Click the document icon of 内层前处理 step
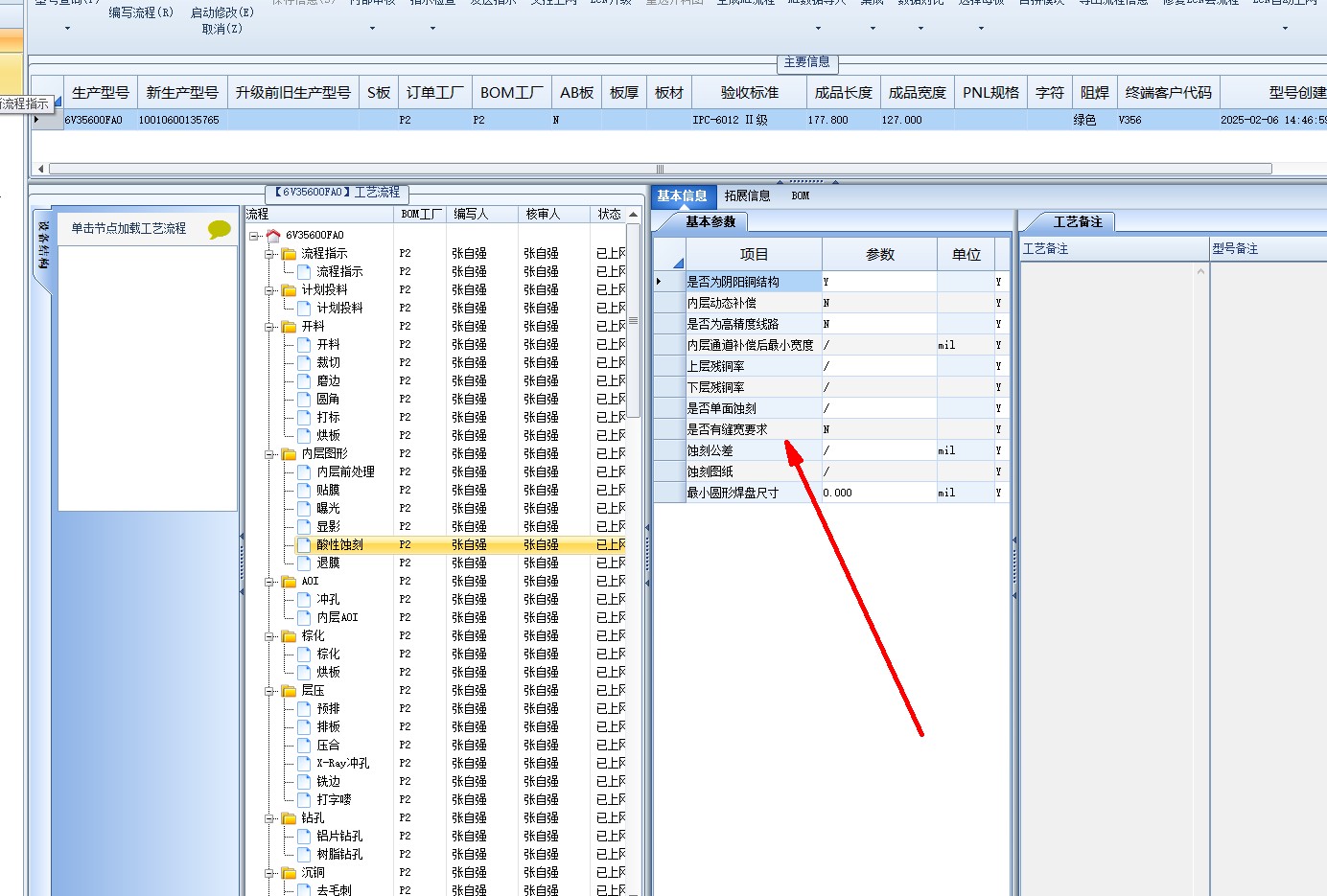Image resolution: width=1327 pixels, height=896 pixels. [304, 472]
